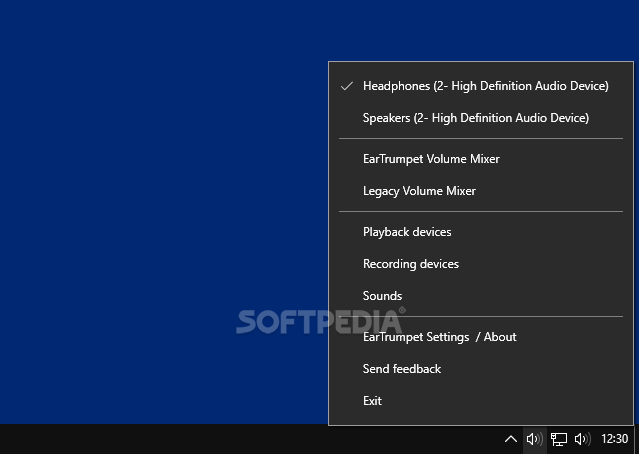Open EarTrumpet Volume Mixer
The height and width of the screenshot is (454, 639).
pos(481,159)
